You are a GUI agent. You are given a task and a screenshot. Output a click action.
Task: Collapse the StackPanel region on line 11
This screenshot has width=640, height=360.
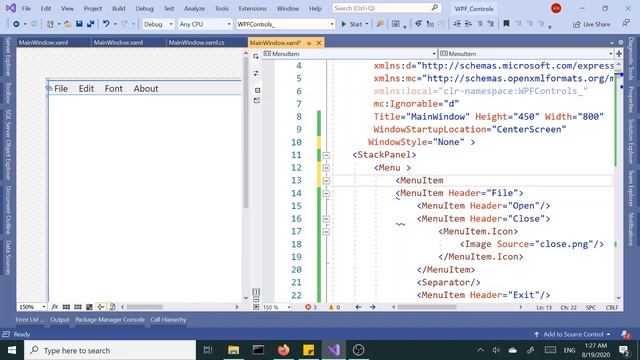pos(326,155)
